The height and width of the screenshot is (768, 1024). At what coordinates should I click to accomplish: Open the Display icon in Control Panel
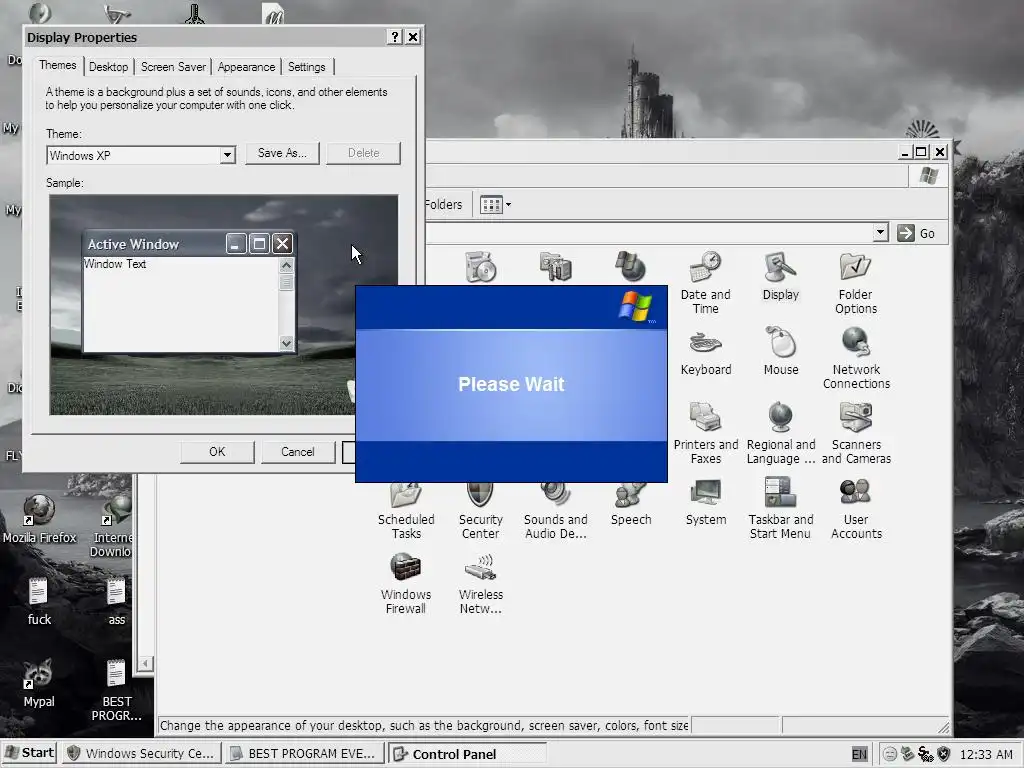[x=780, y=276]
